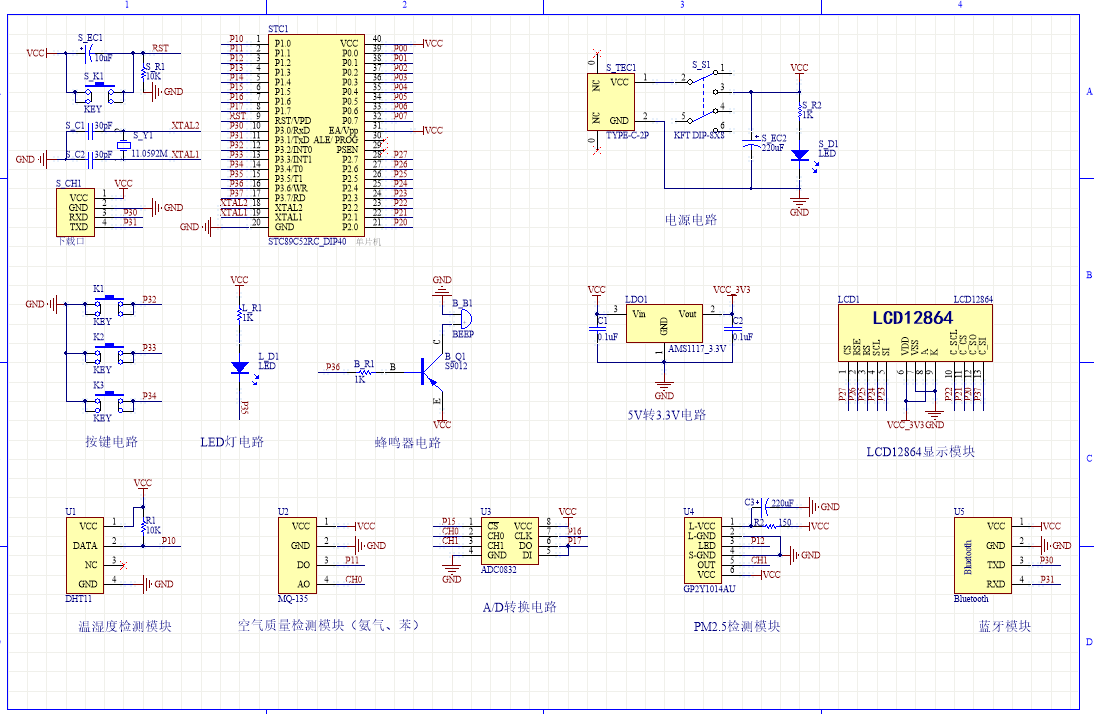Click the blue LED S_D1 in the power circuit
The height and width of the screenshot is (714, 1094).
click(x=799, y=155)
